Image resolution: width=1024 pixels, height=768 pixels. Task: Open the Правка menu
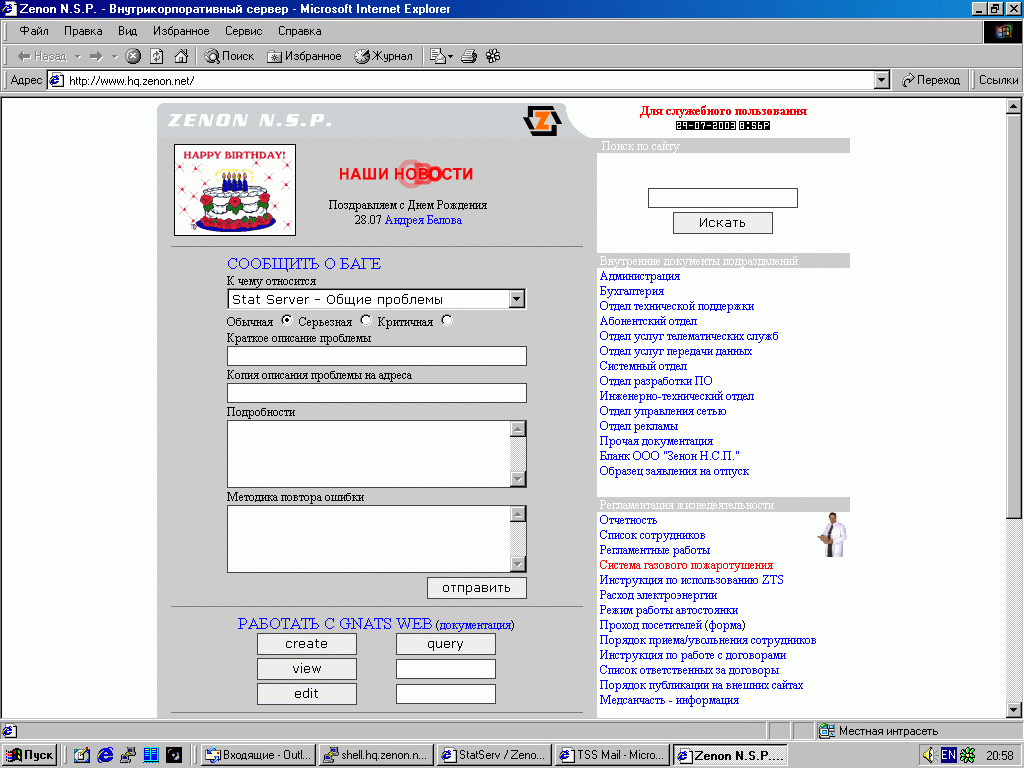(83, 31)
